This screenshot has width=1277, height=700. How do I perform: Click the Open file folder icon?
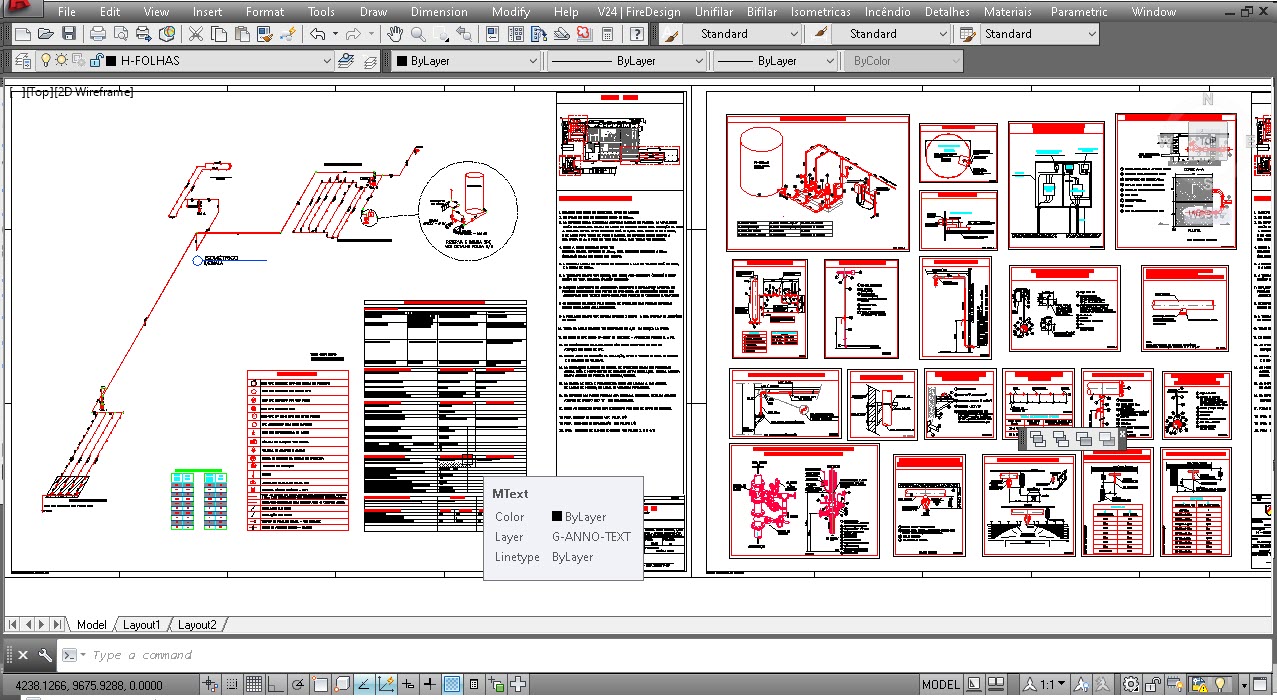(x=46, y=34)
